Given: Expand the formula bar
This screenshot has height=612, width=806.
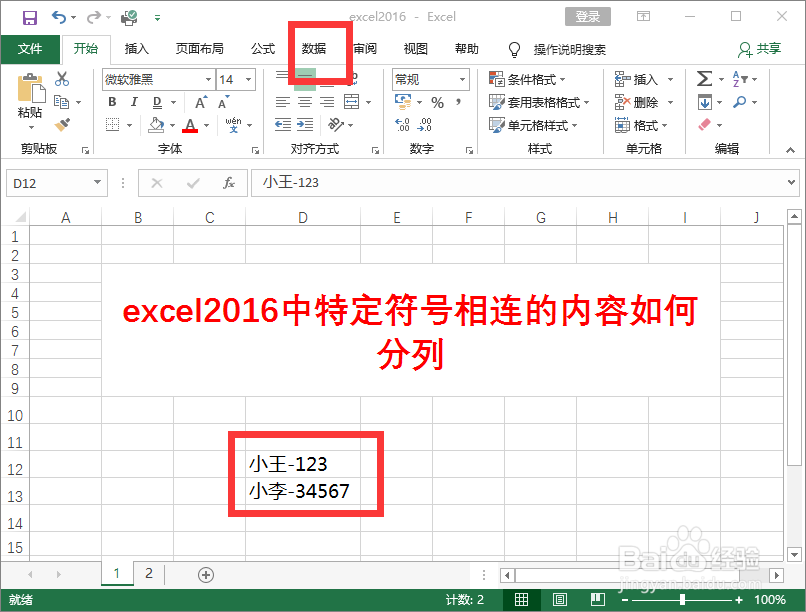Looking at the screenshot, I should (791, 182).
